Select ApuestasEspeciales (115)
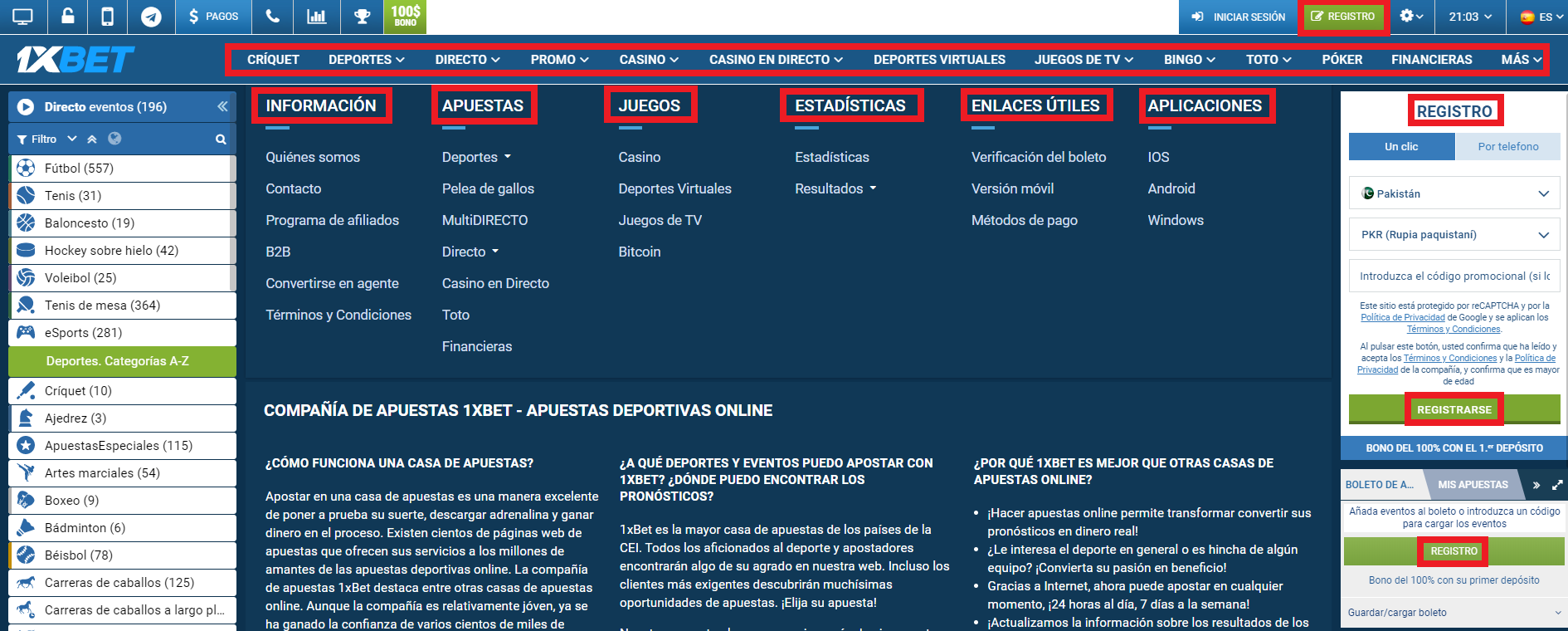This screenshot has height=631, width=1568. click(122, 445)
